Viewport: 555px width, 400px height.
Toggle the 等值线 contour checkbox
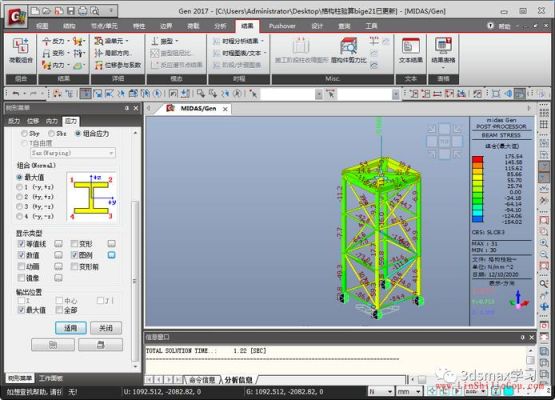[21, 244]
